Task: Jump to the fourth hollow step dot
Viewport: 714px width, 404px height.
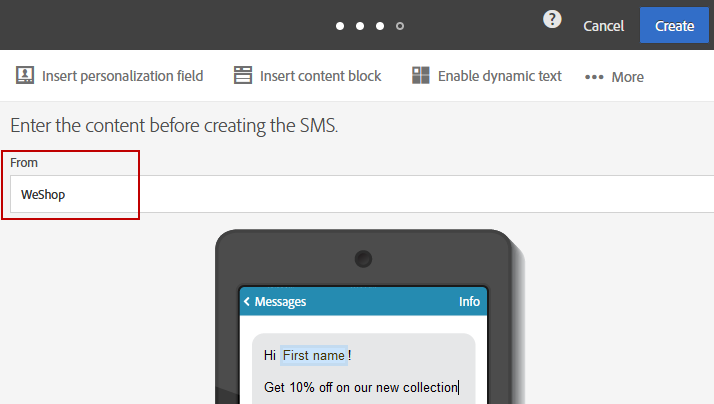Action: click(400, 26)
